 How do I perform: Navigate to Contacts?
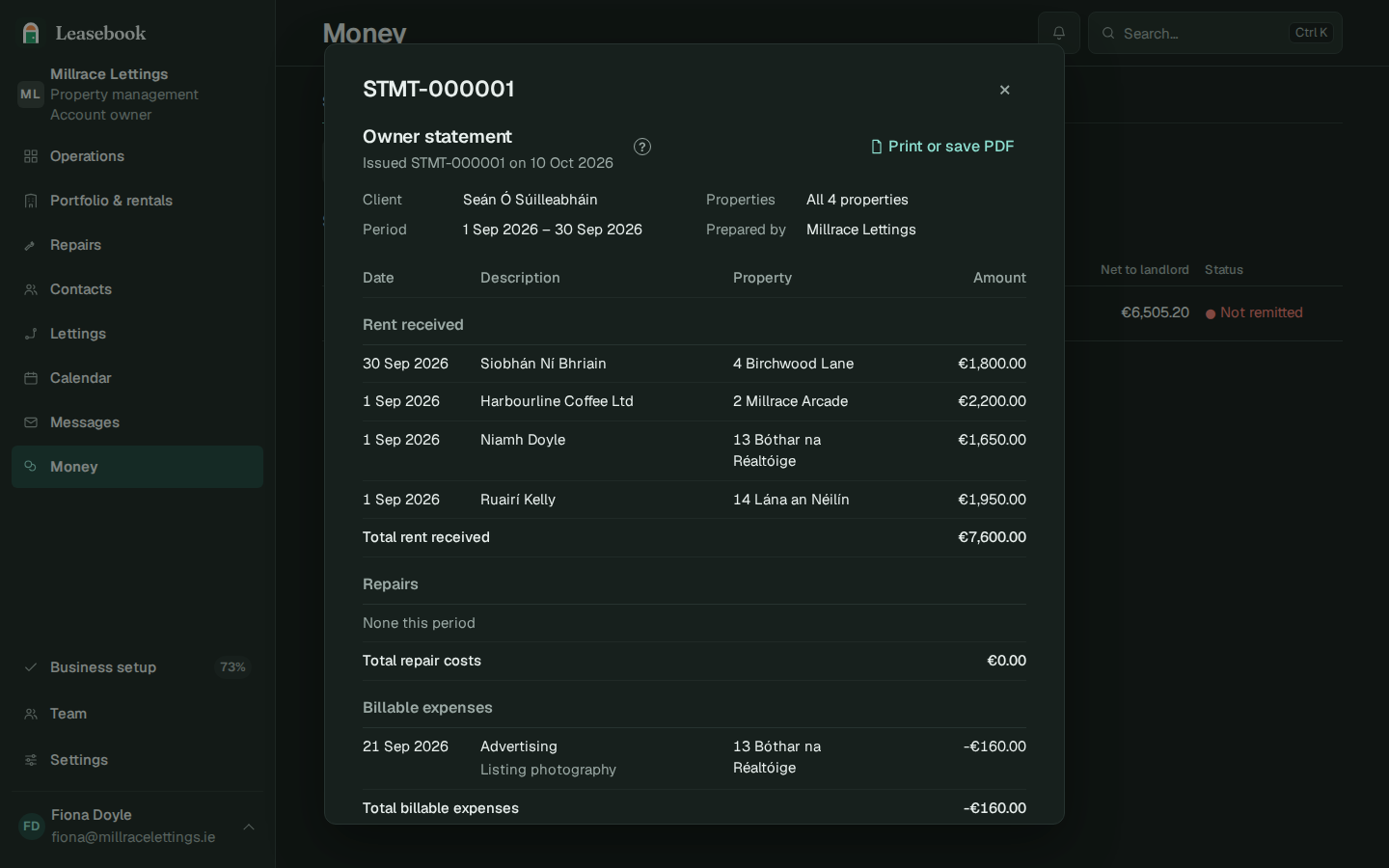click(x=137, y=289)
